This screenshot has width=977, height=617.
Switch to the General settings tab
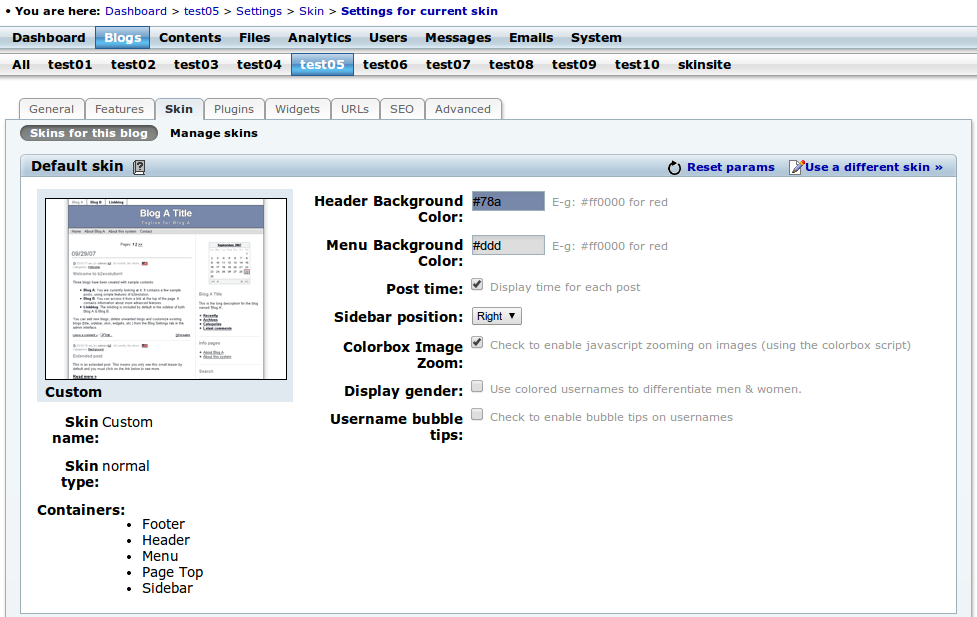click(52, 109)
